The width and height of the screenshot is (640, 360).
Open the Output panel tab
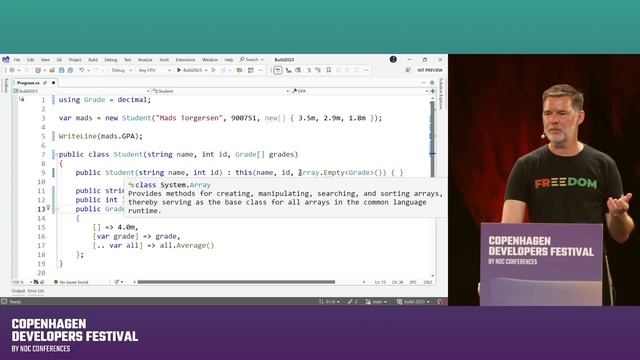click(x=18, y=291)
